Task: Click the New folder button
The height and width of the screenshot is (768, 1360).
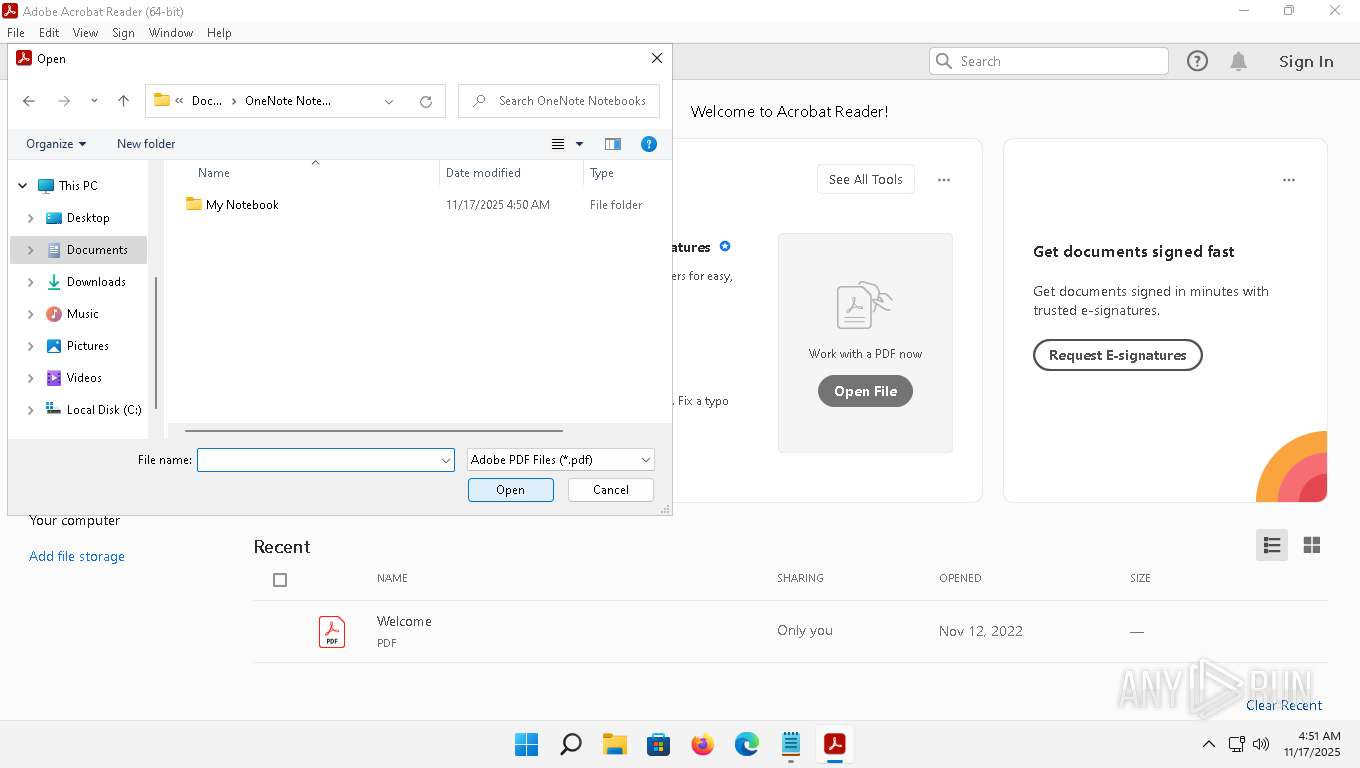Action: pos(146,144)
